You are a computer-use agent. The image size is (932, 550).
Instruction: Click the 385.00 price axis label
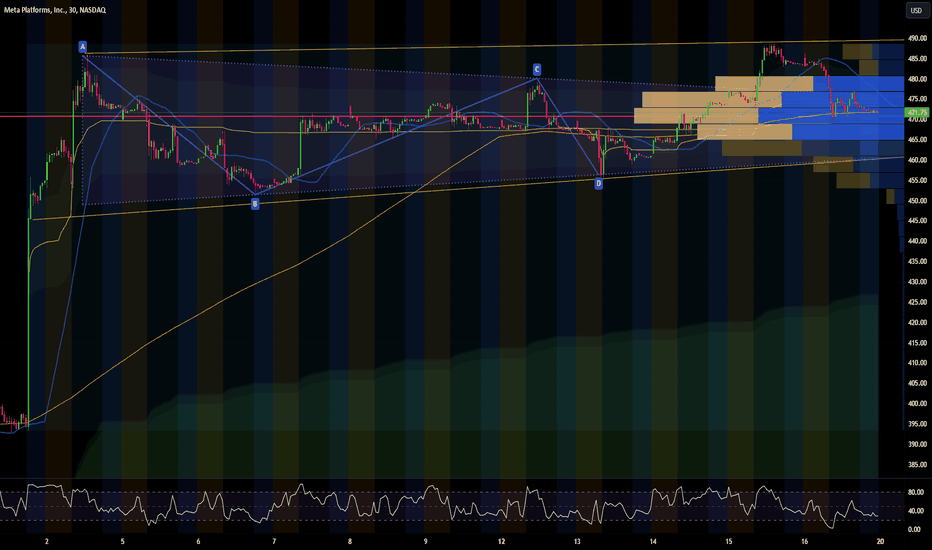point(917,465)
